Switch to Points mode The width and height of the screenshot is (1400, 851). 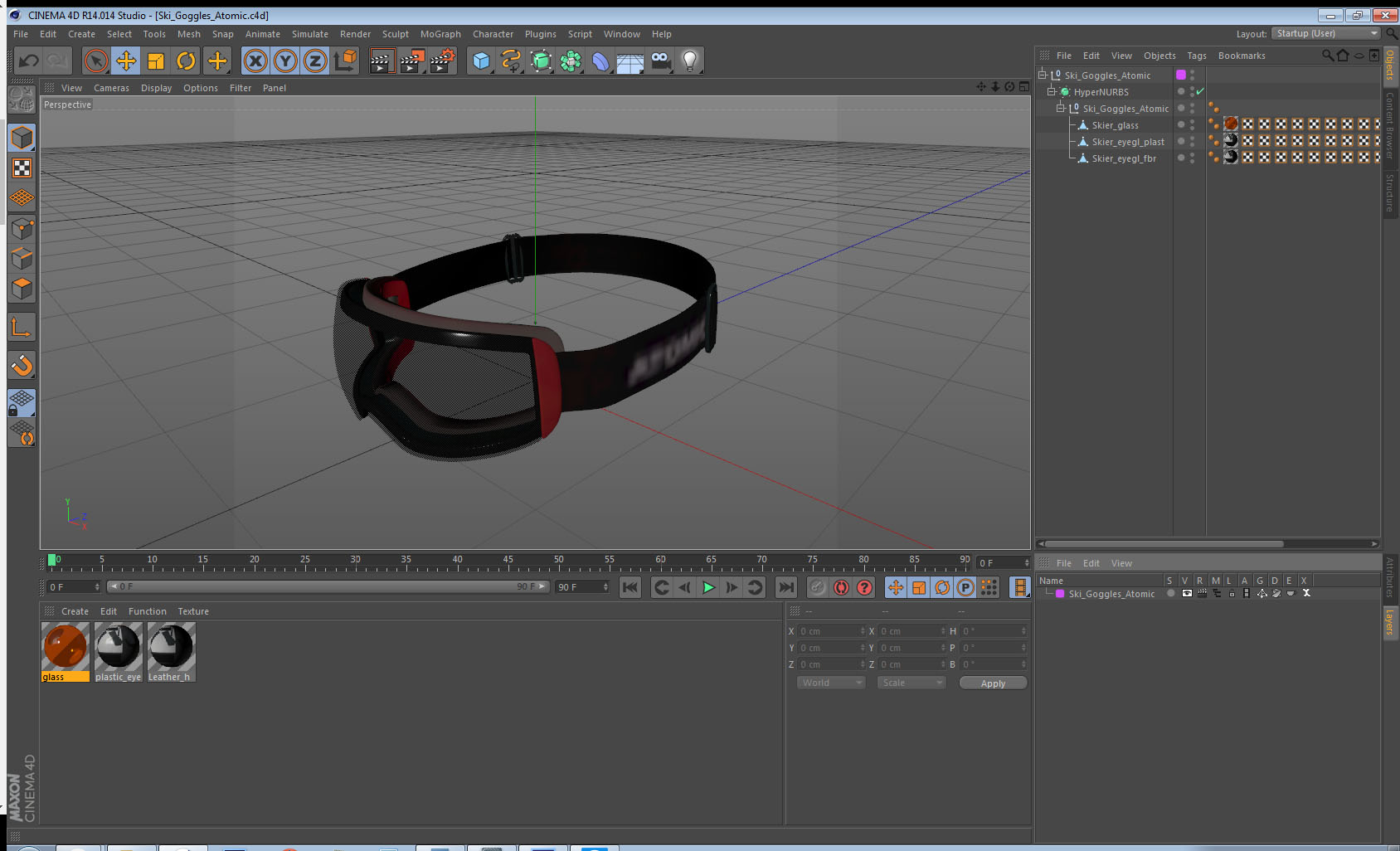tap(22, 228)
